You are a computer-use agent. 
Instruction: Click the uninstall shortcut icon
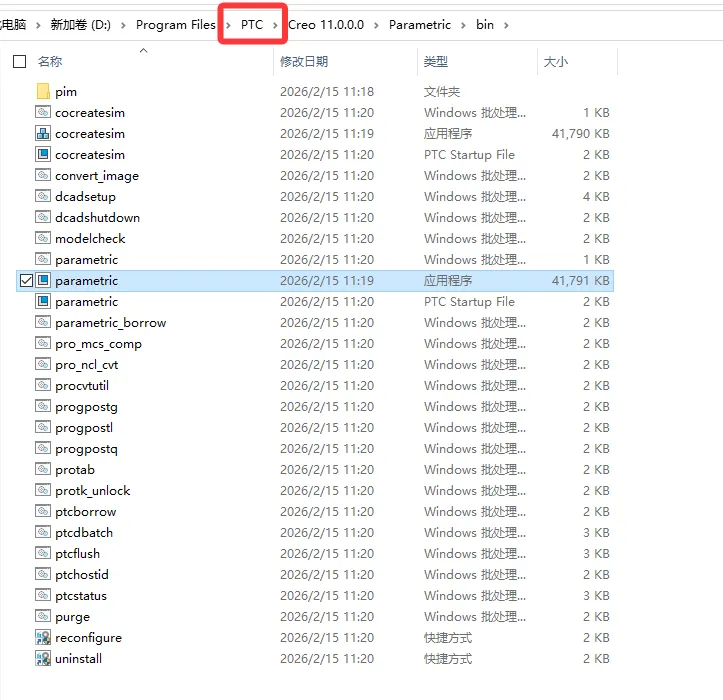point(43,658)
